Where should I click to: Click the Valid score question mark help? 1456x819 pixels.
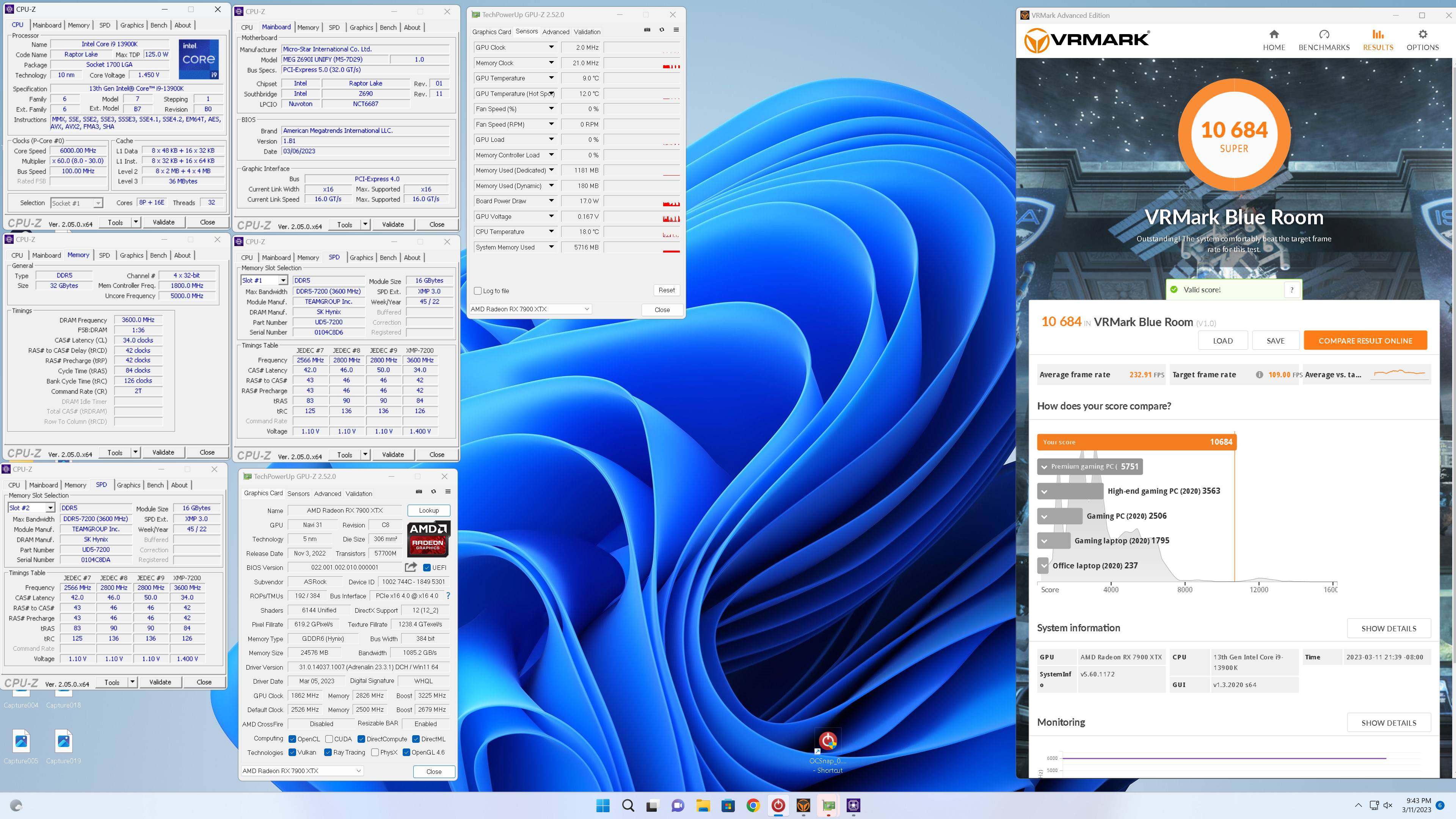[1291, 290]
